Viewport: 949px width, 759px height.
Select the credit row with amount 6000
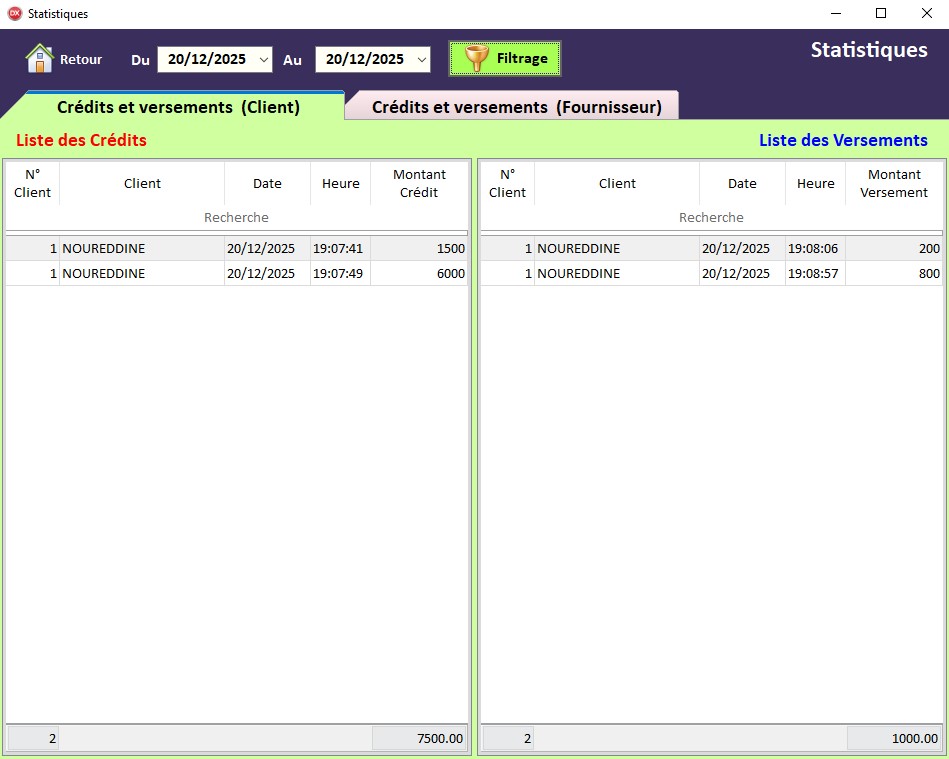coord(236,274)
